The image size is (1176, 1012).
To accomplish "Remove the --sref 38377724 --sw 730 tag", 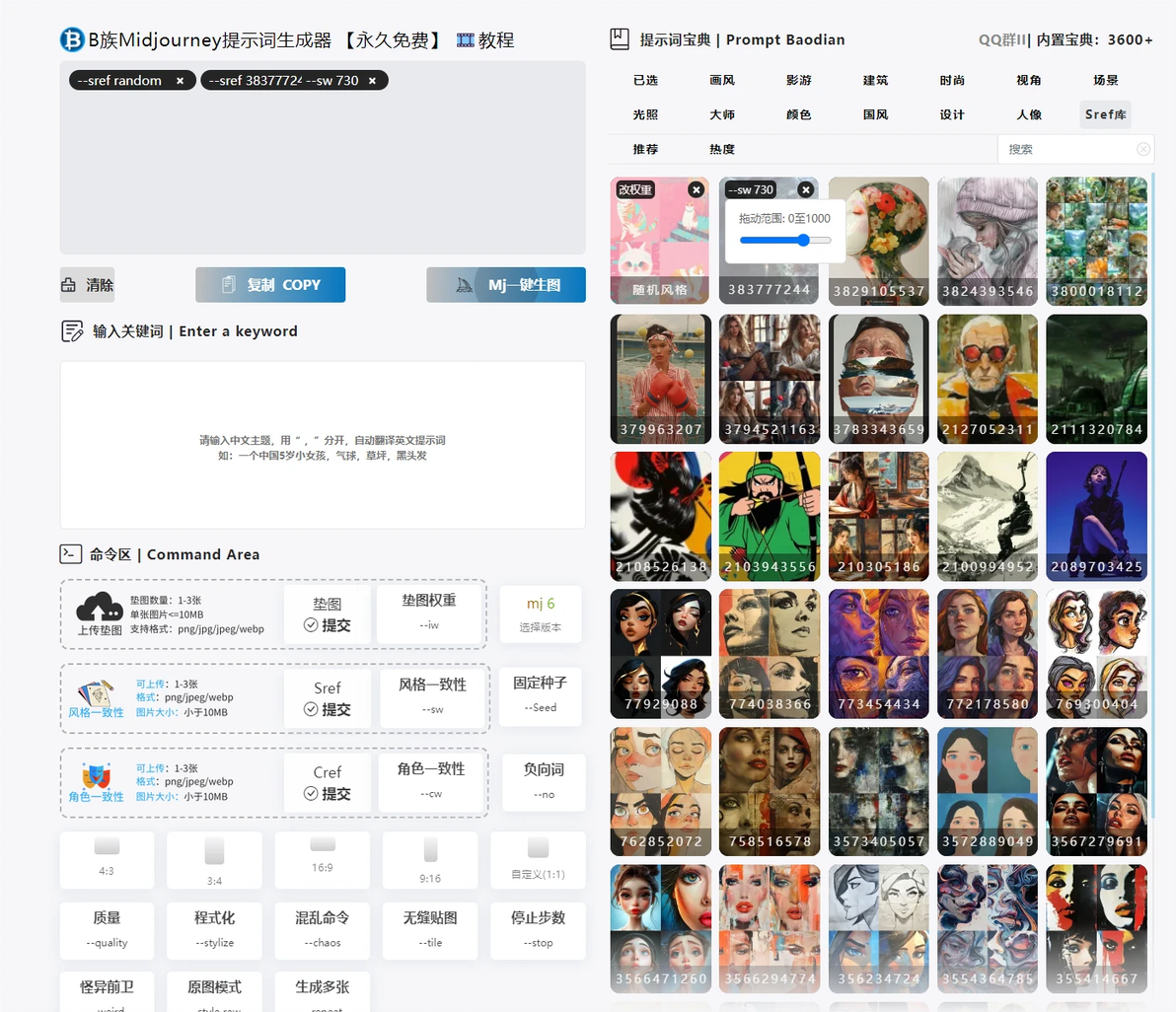I will 372,80.
